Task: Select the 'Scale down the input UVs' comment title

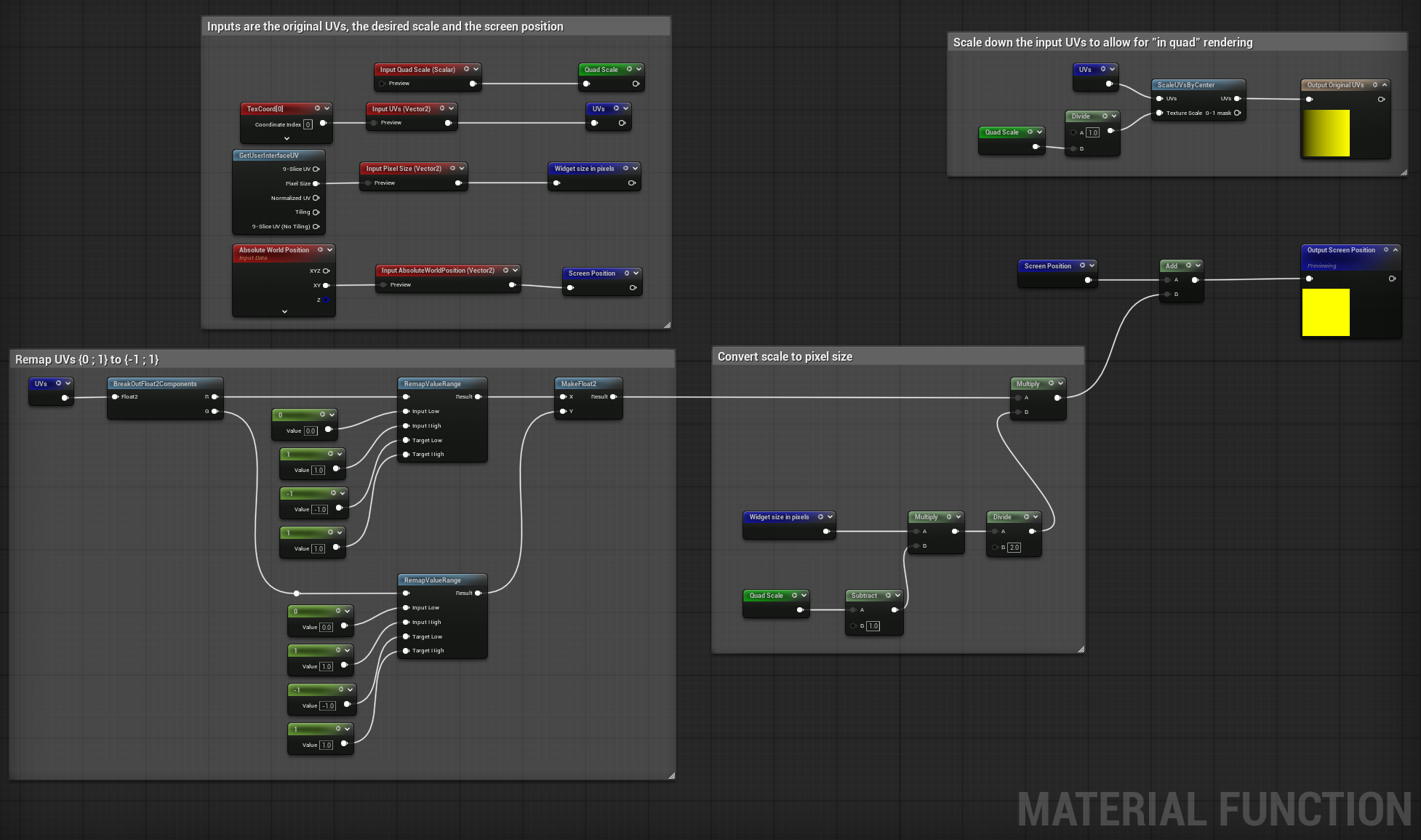Action: tap(1102, 42)
